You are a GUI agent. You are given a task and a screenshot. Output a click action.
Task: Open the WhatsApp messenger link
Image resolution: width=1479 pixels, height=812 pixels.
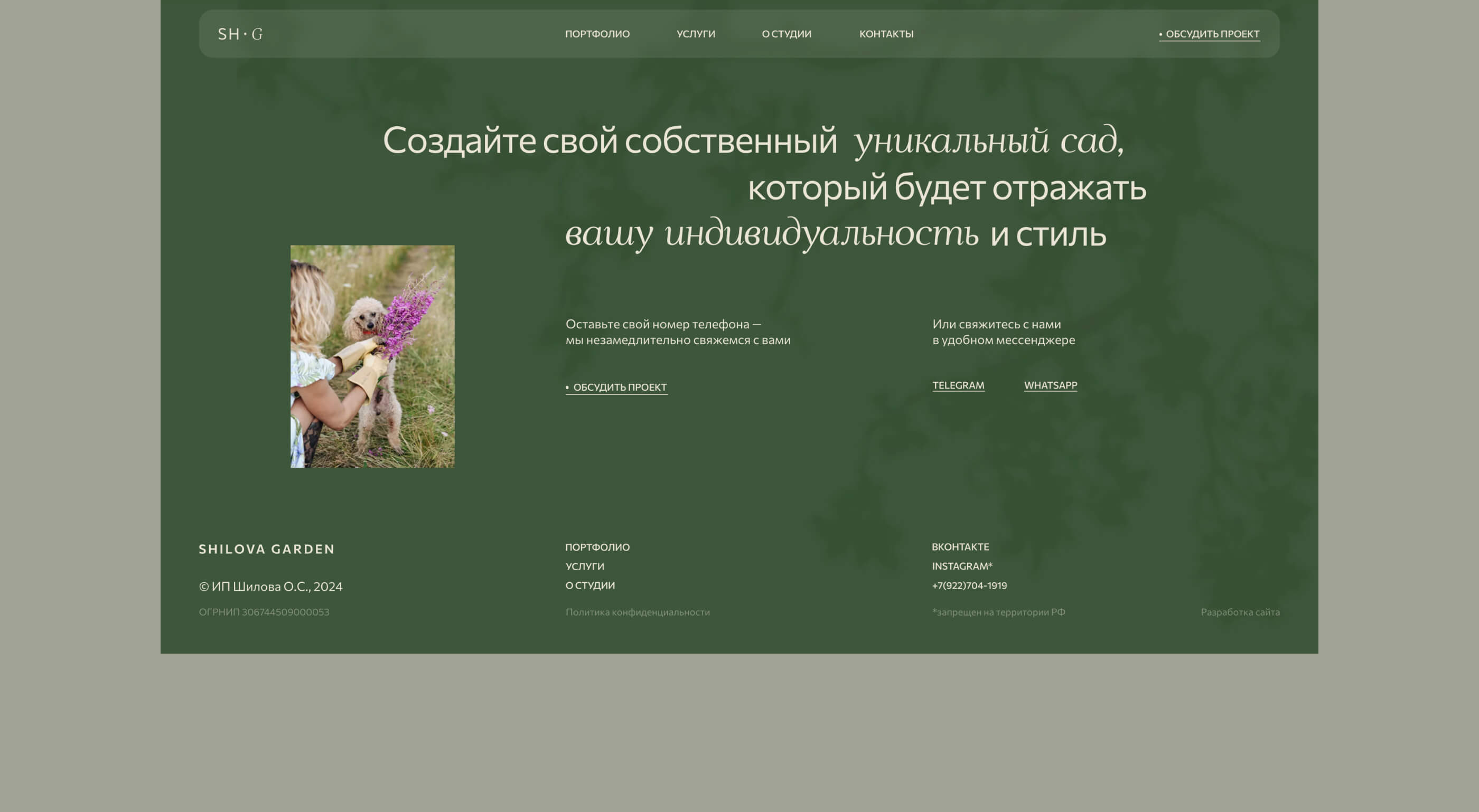click(1050, 385)
